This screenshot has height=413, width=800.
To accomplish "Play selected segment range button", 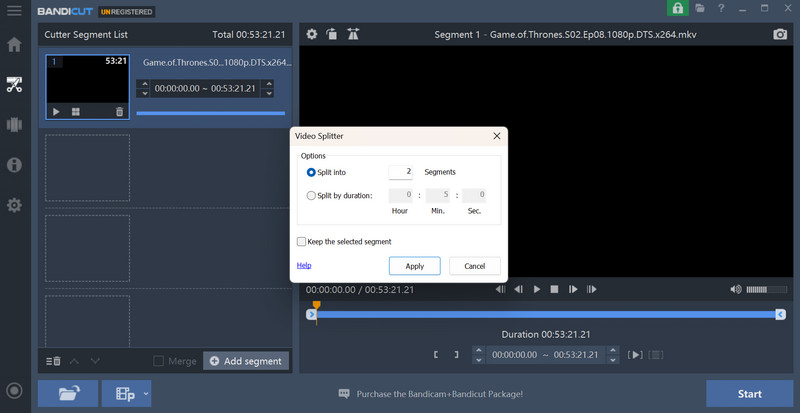I will (635, 355).
